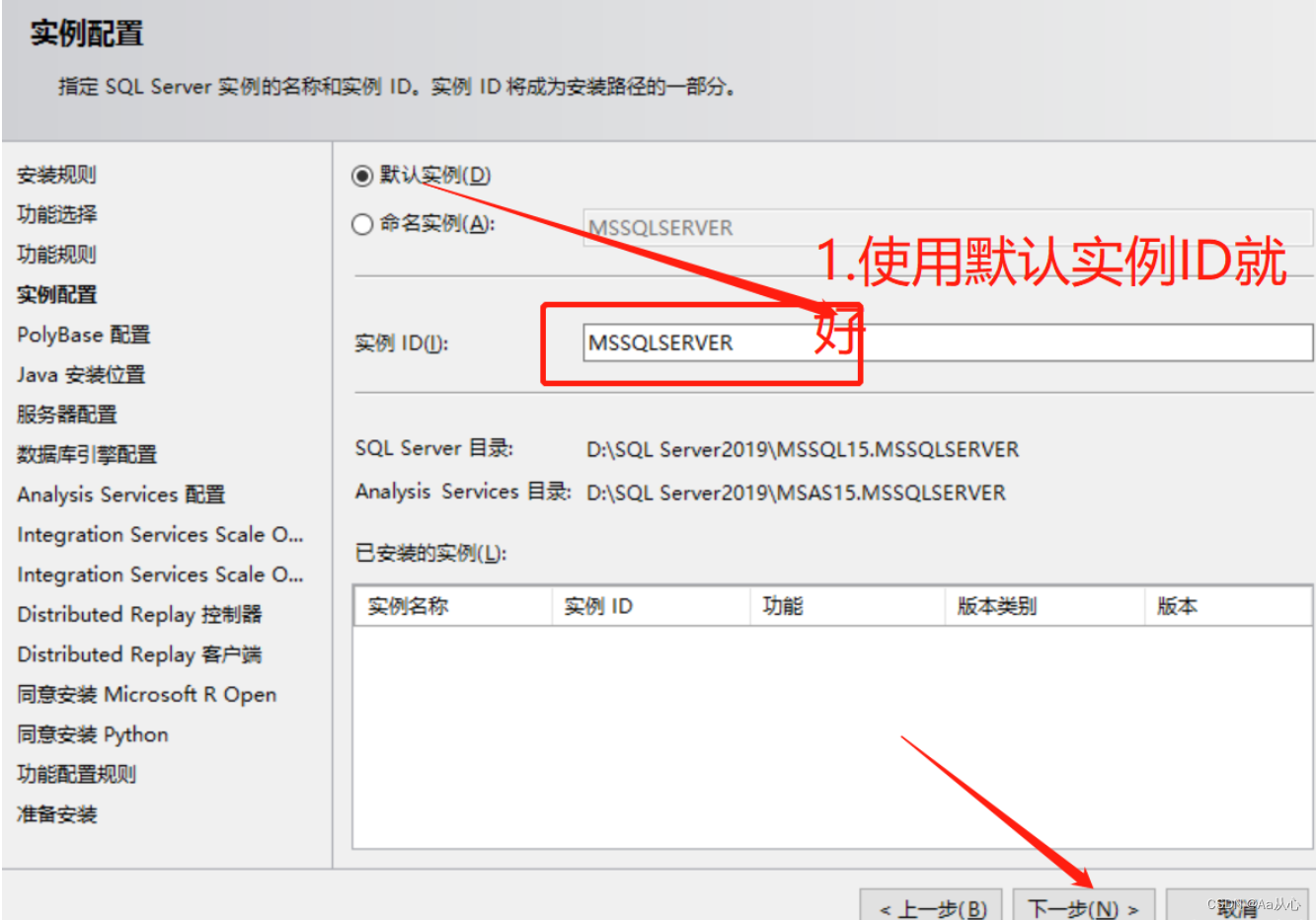This screenshot has height=920, width=1316.
Task: Select the 命名实例(A) radio button
Action: [x=362, y=224]
